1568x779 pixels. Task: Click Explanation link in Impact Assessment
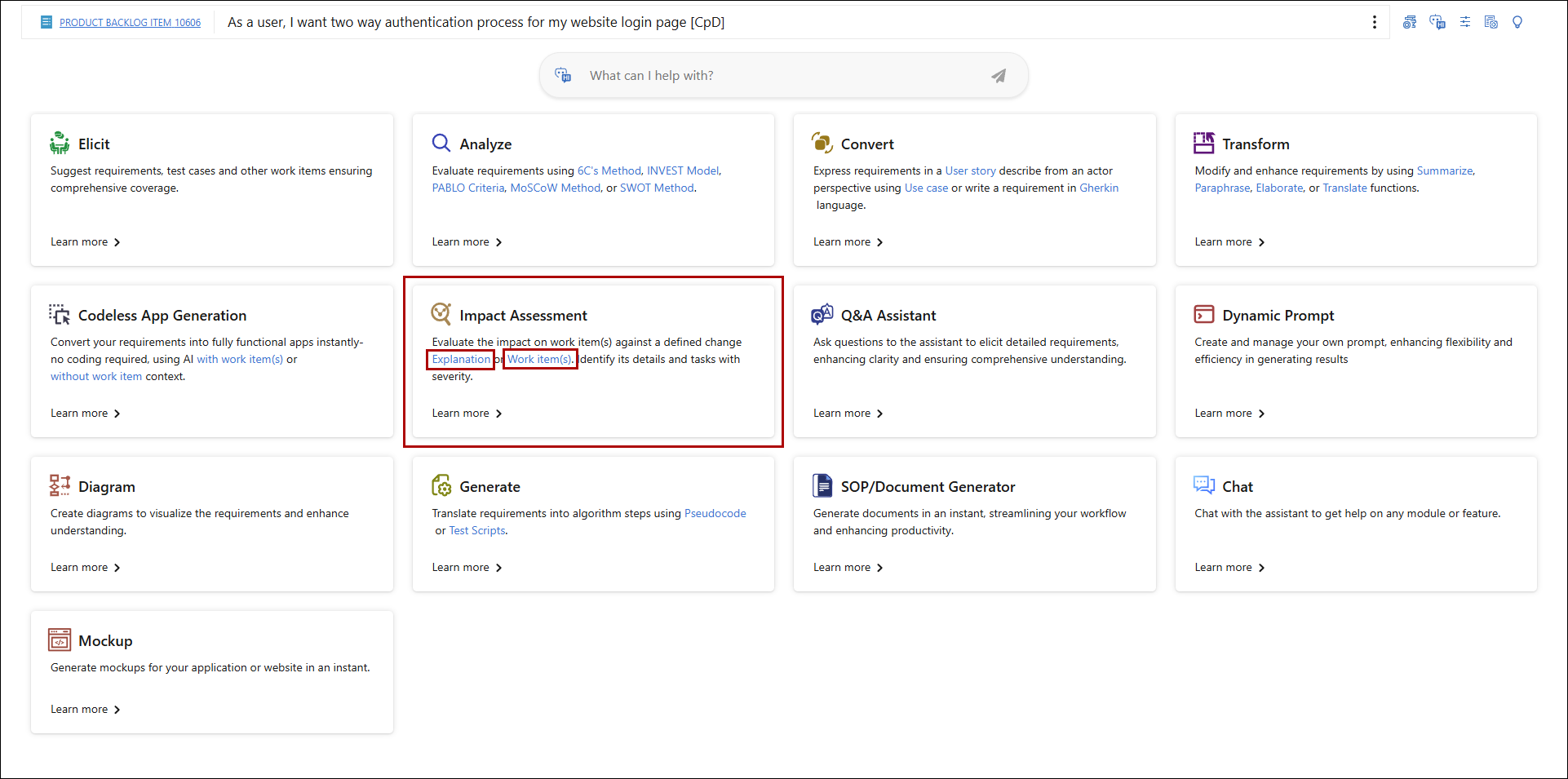pyautogui.click(x=461, y=359)
